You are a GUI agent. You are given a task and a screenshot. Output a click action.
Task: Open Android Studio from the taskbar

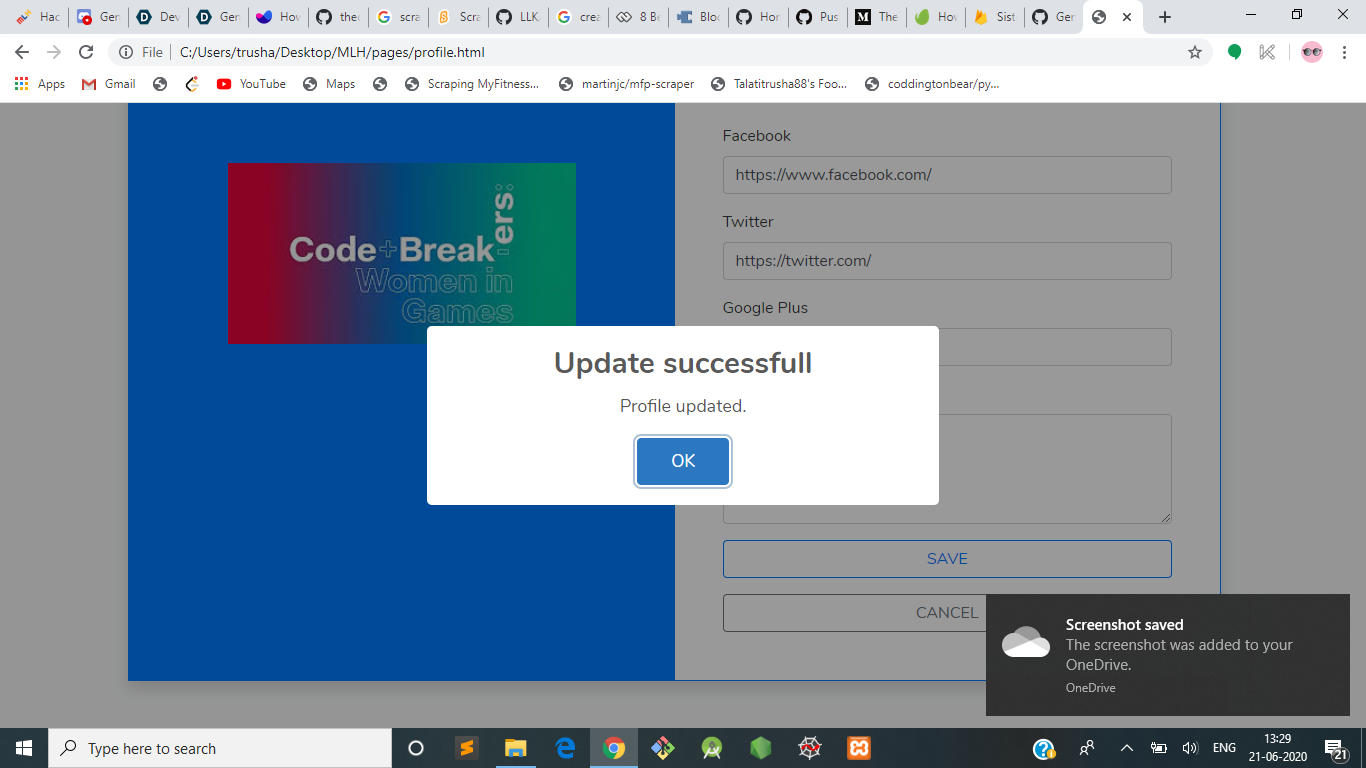point(712,748)
